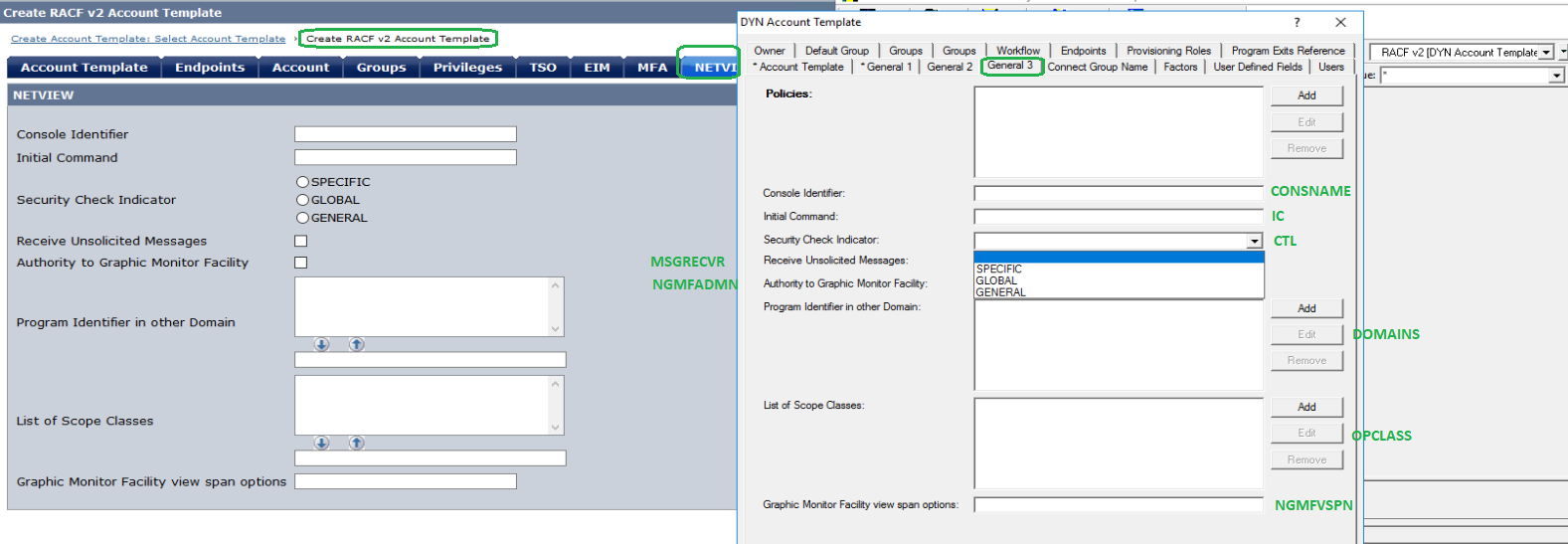This screenshot has height=544, width=1568.
Task: Click Initial Command field in DYN dialog
Action: pos(1119,216)
